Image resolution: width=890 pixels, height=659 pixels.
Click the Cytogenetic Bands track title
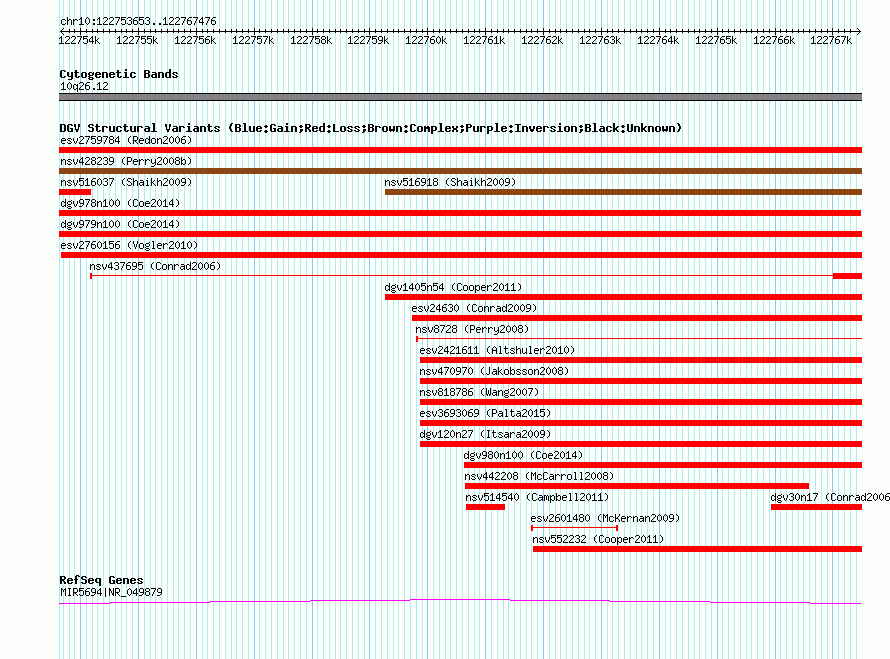119,74
